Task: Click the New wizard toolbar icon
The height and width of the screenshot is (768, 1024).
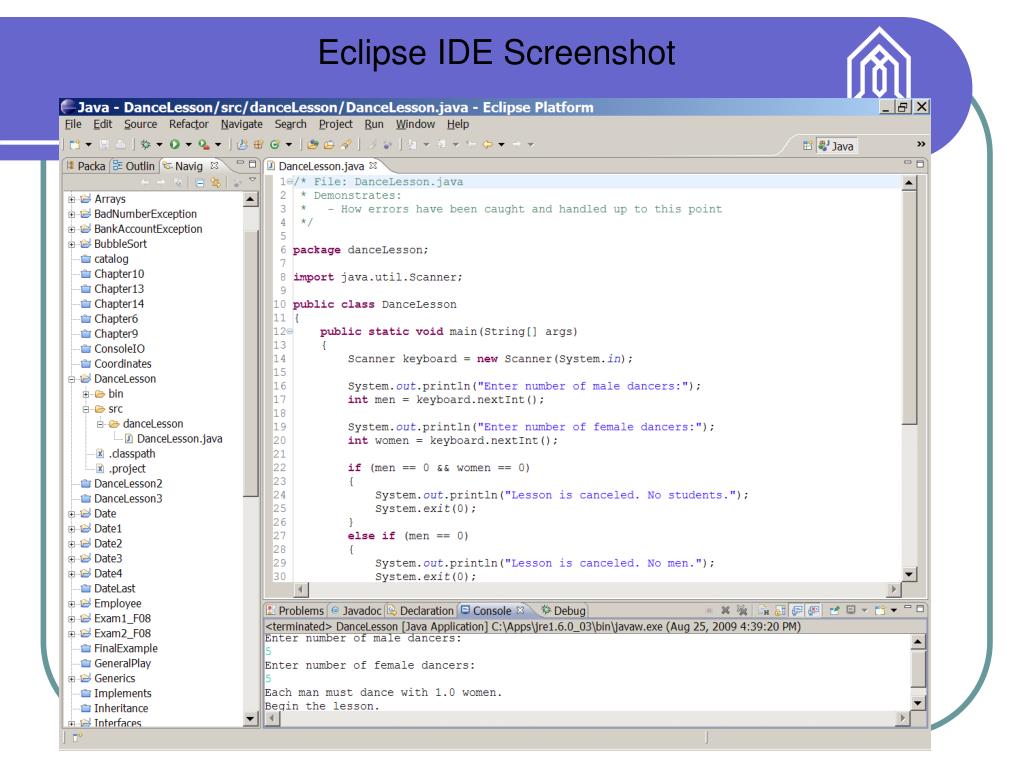Action: [74, 144]
